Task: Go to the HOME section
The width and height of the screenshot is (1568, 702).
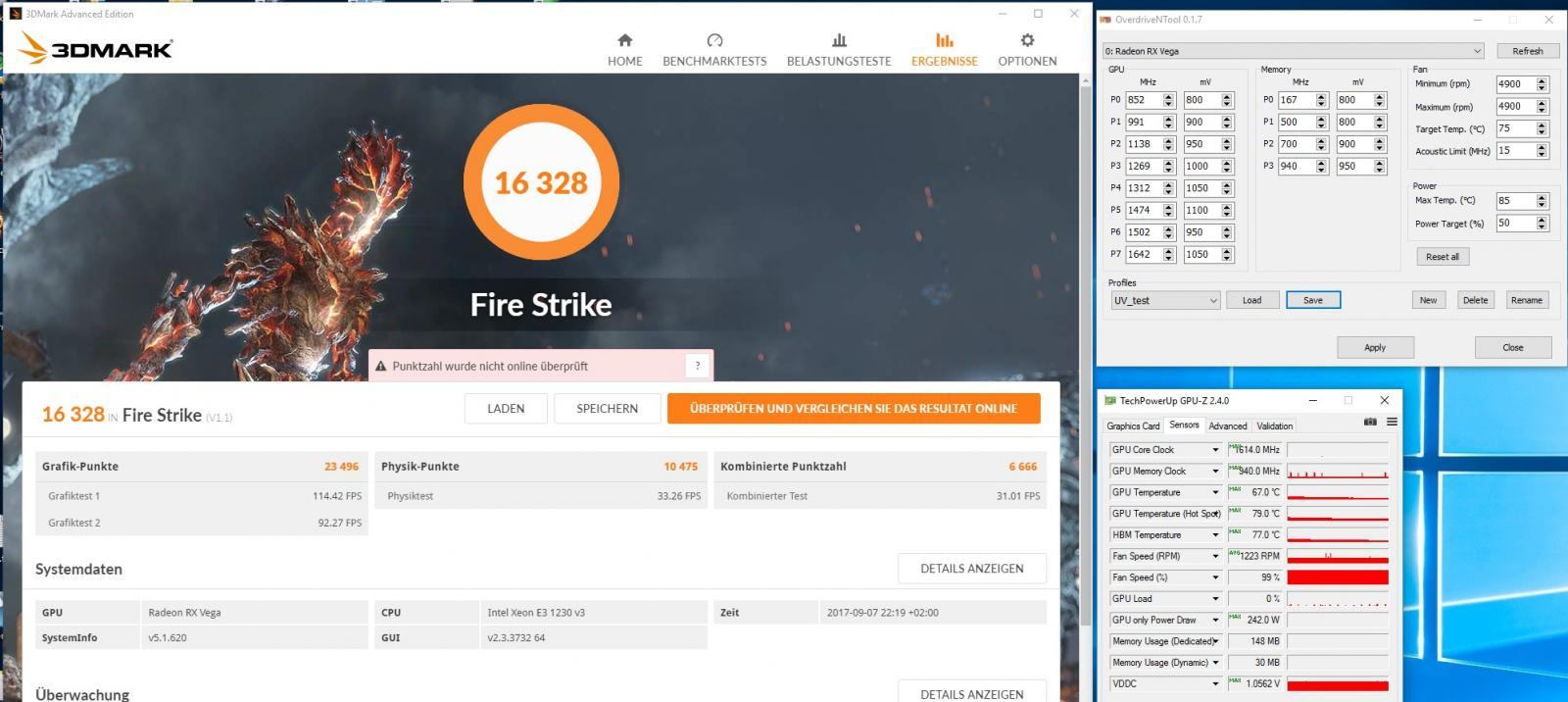Action: [x=625, y=49]
